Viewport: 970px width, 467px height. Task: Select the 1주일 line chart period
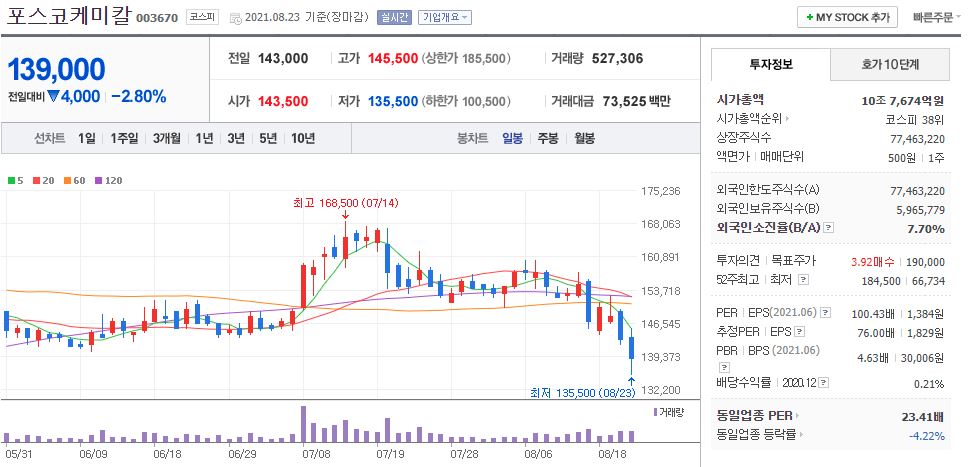point(124,139)
